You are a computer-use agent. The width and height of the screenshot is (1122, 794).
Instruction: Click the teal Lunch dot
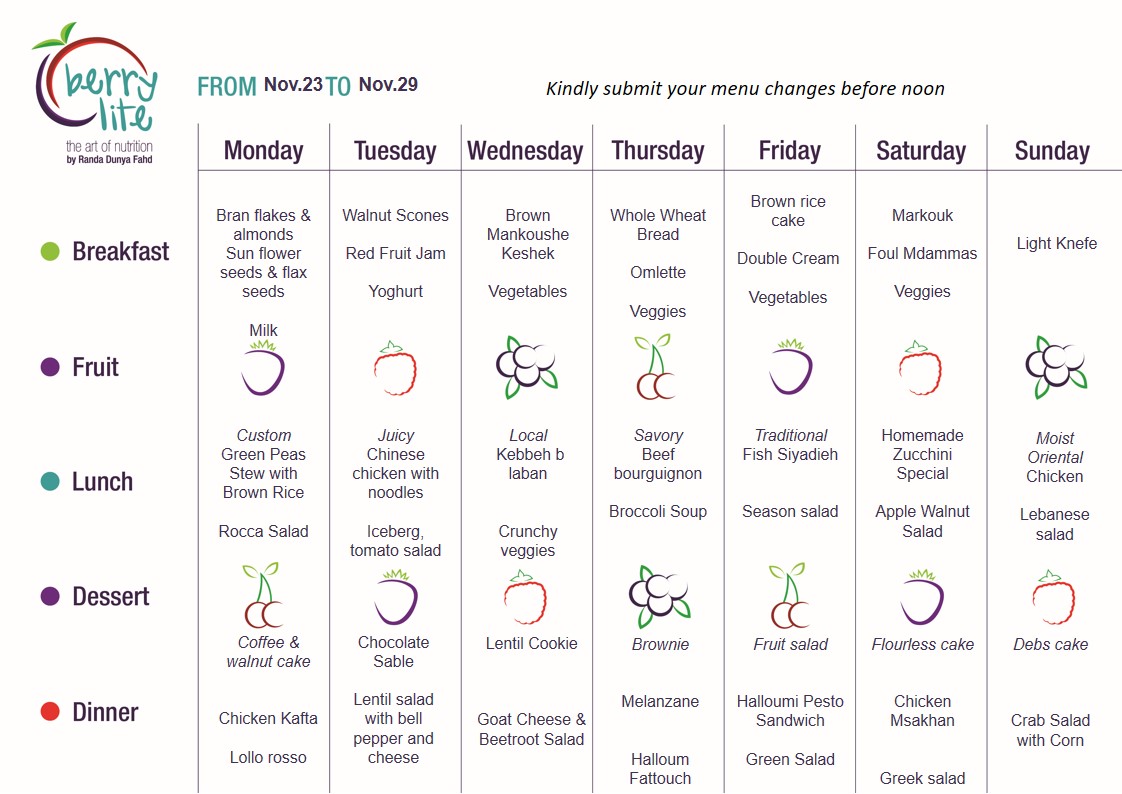coord(50,481)
